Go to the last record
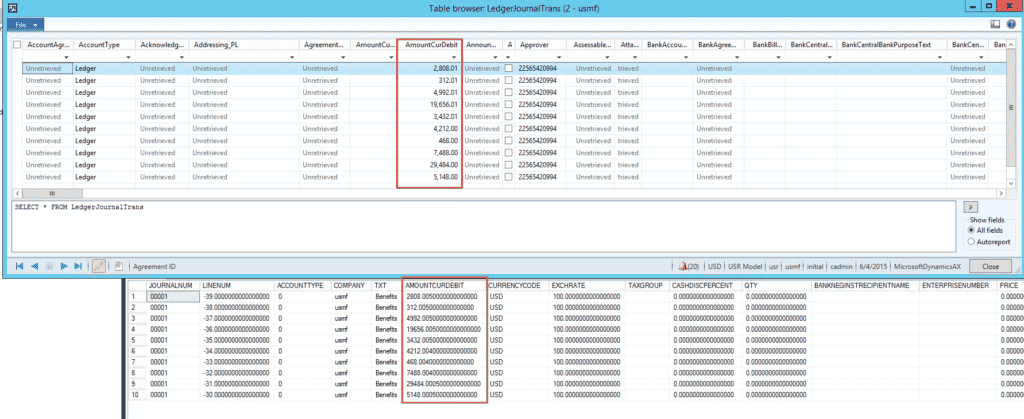The width and height of the screenshot is (1024, 419). 78,266
